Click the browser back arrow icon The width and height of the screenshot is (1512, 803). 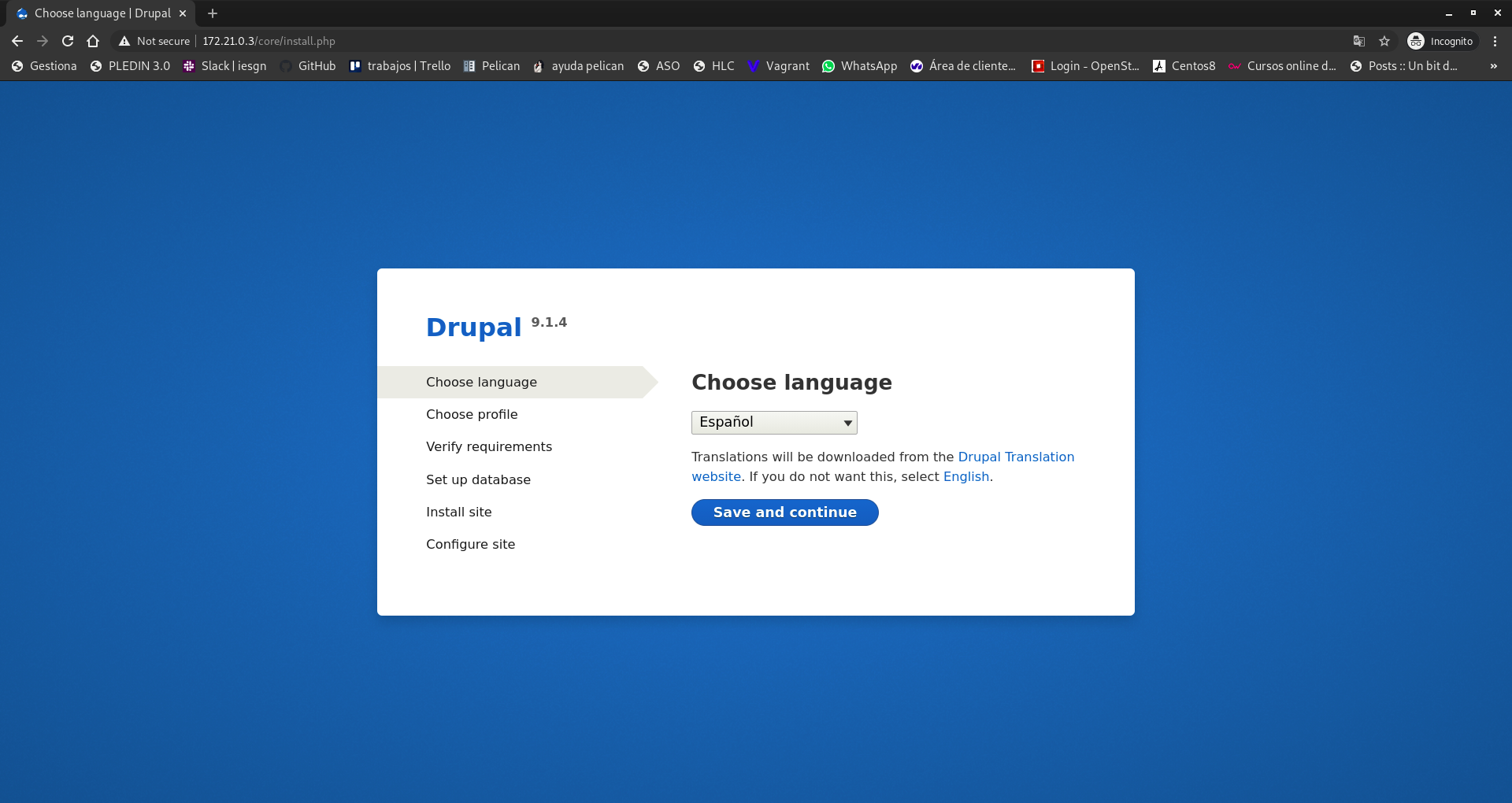point(17,41)
